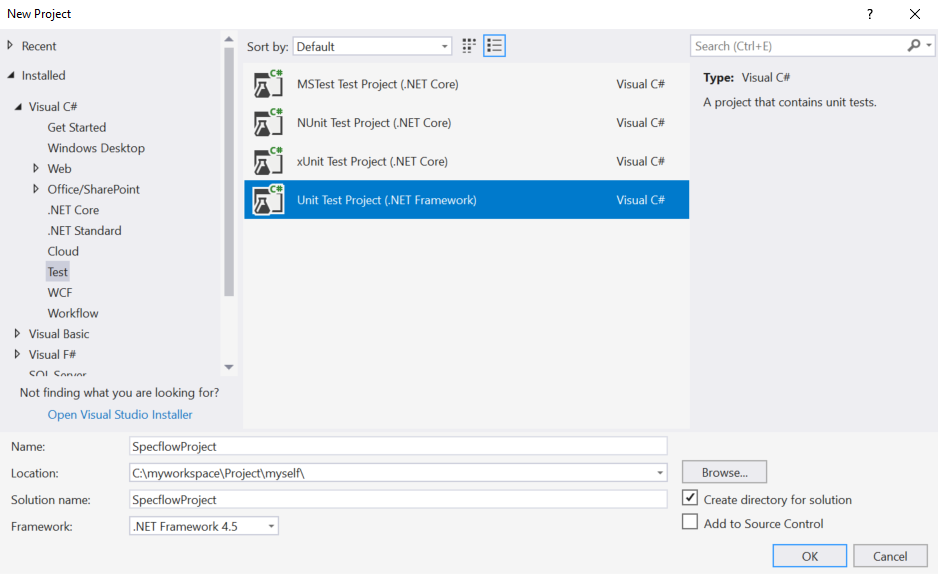Click the help question mark icon

coord(870,14)
